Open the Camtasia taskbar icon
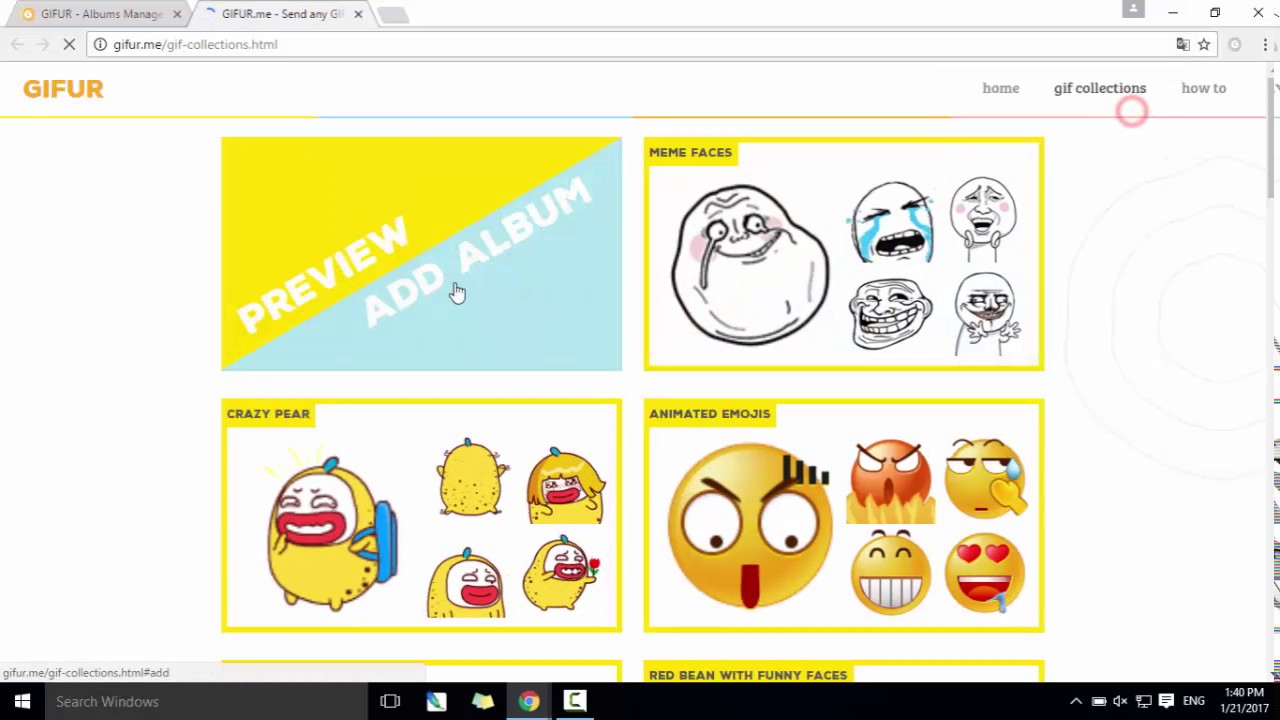The height and width of the screenshot is (720, 1280). 575,701
